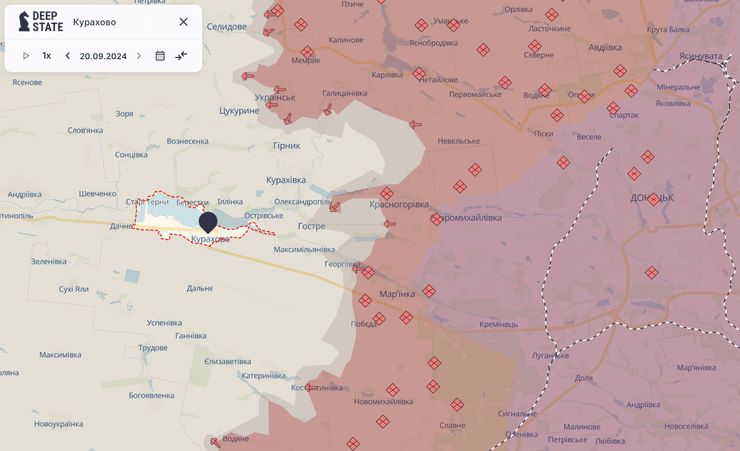
Task: Click the unit marker near Спартак
Action: pyautogui.click(x=613, y=108)
